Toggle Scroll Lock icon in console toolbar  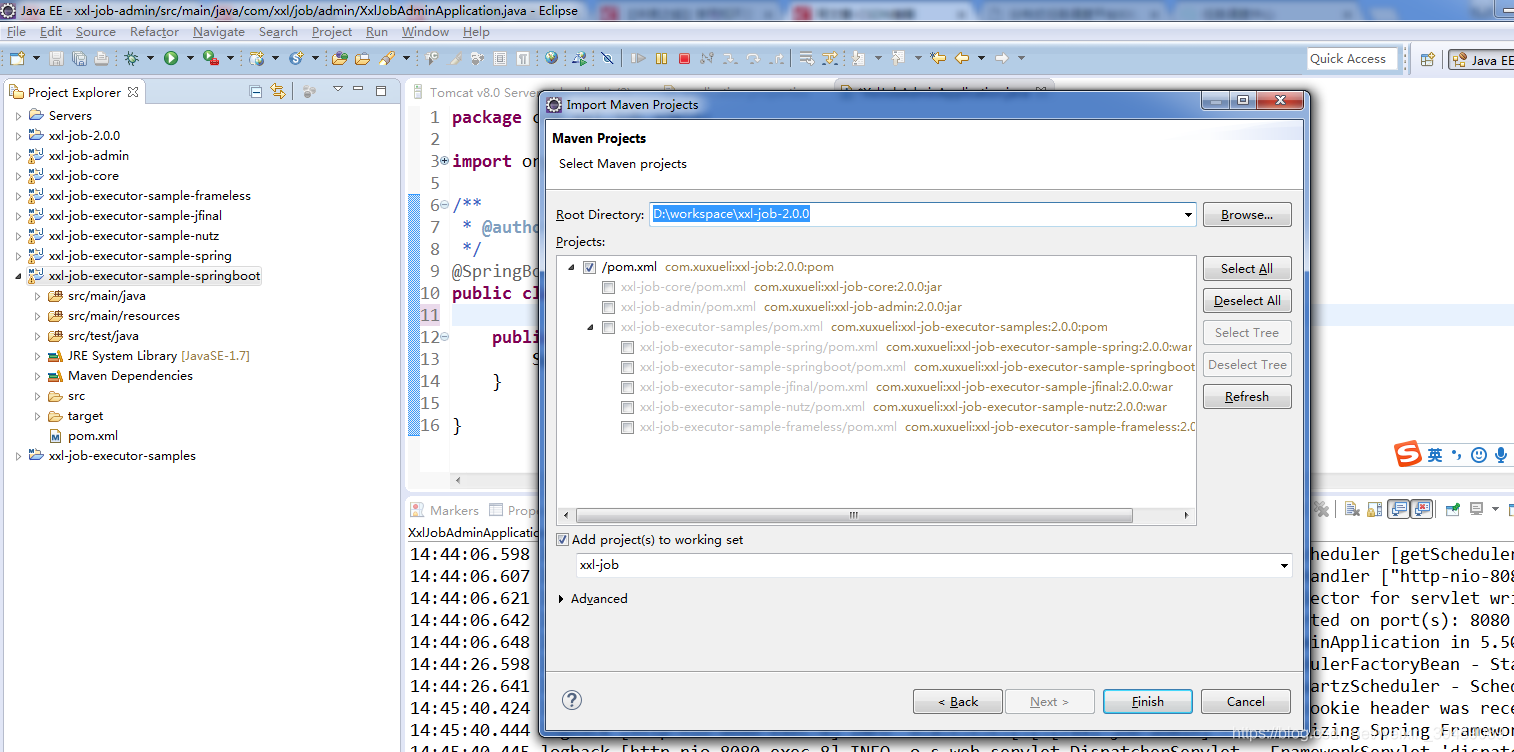coord(1374,509)
